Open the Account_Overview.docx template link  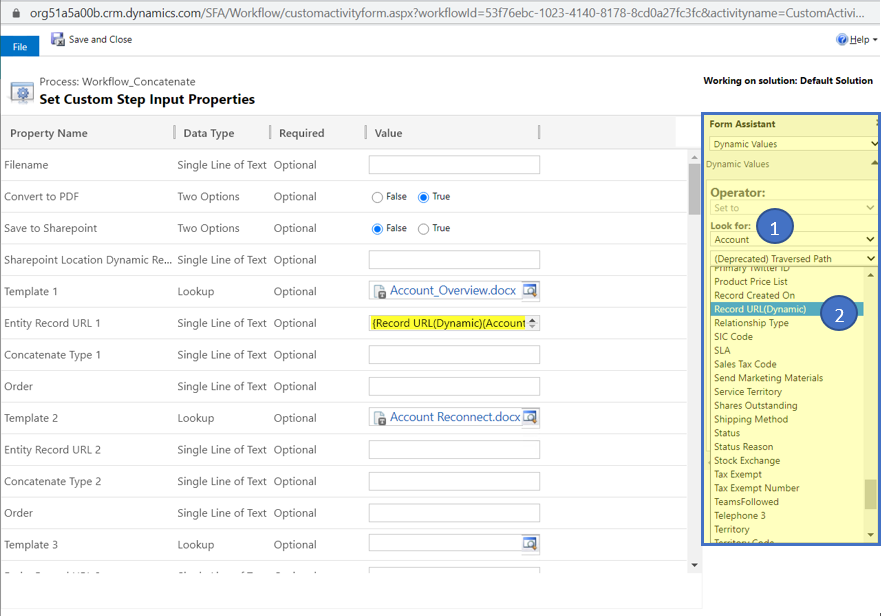453,291
